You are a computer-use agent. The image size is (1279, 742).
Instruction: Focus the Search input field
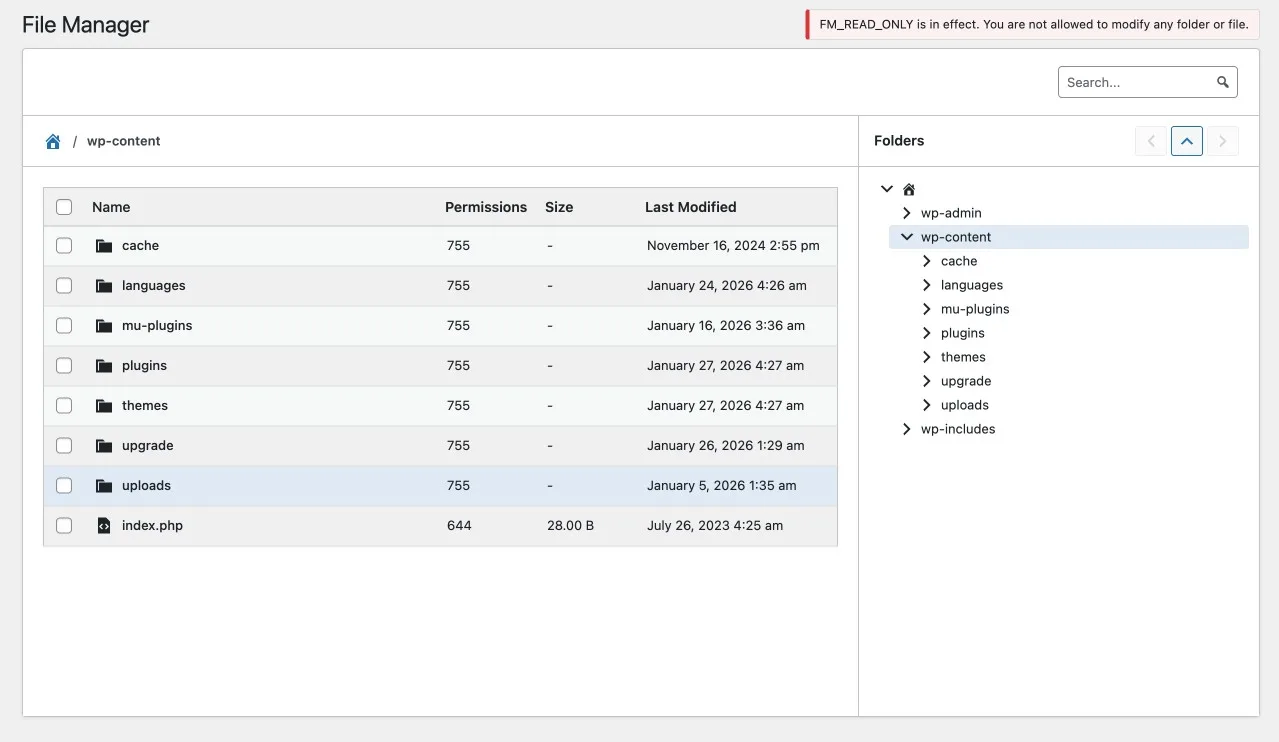pos(1136,82)
